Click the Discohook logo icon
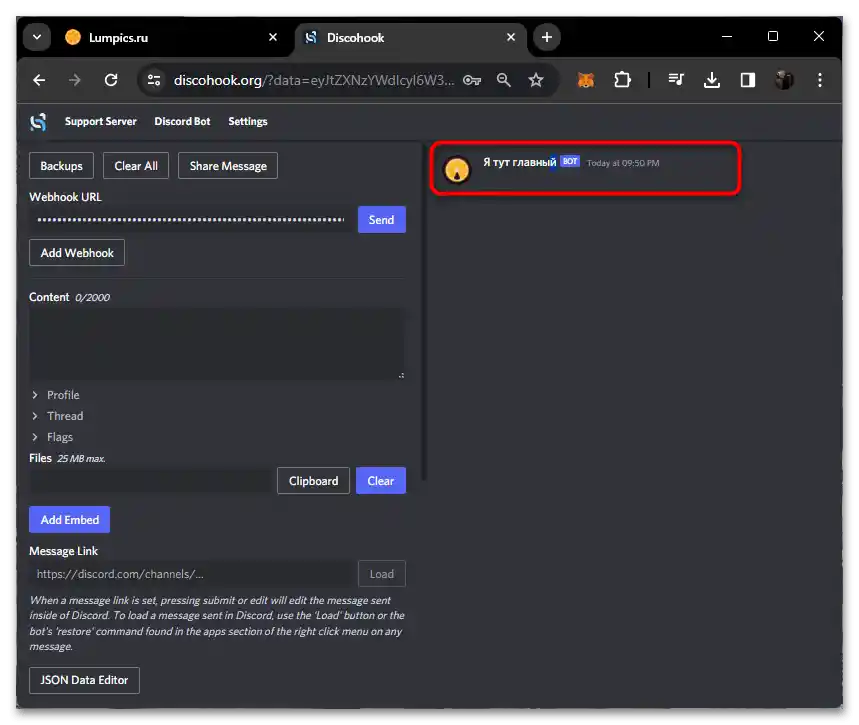Viewport: 859px width, 725px height. pyautogui.click(x=38, y=122)
